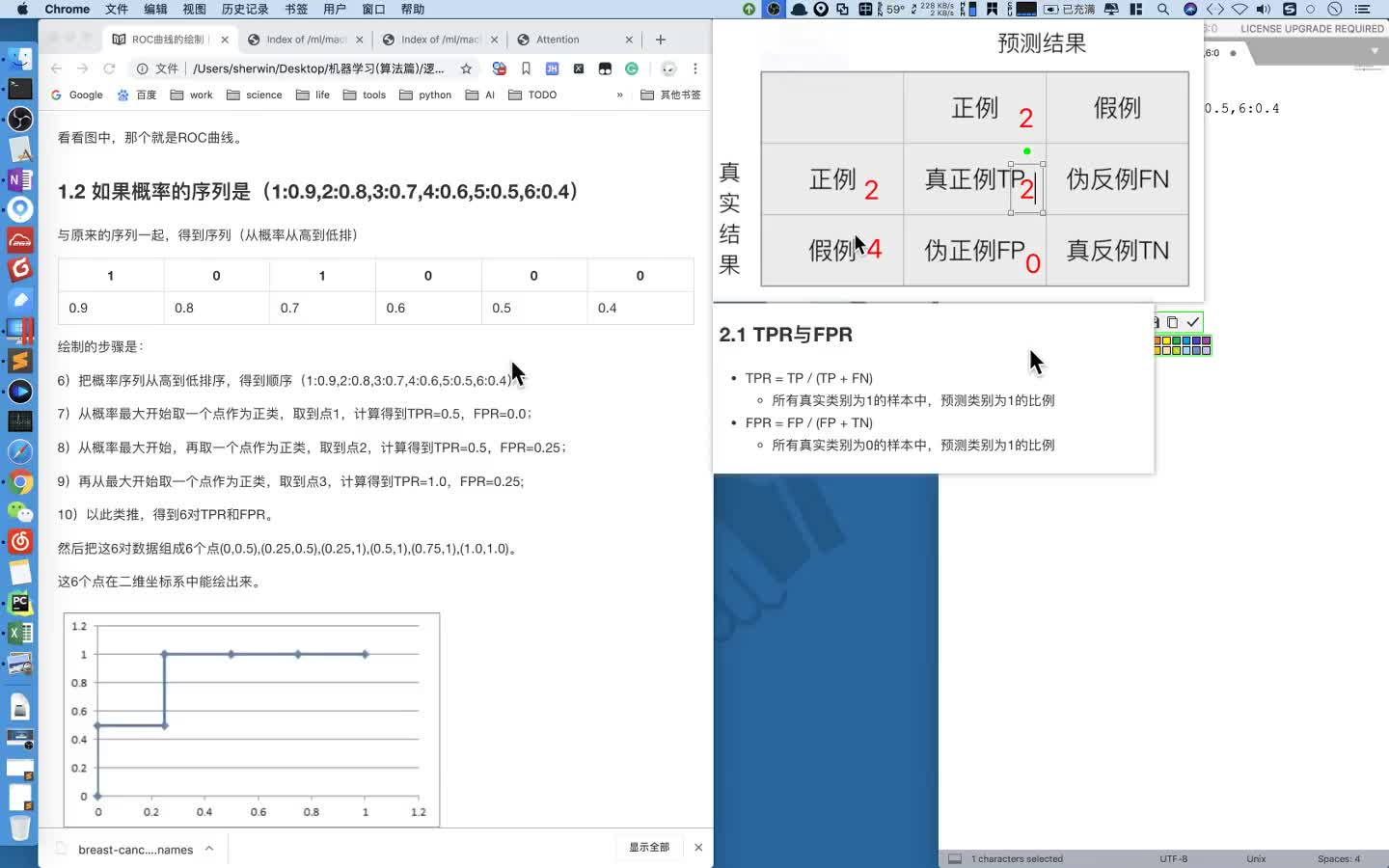Viewport: 1389px width, 868px height.
Task: Open the 文件 menu
Action: [117, 9]
